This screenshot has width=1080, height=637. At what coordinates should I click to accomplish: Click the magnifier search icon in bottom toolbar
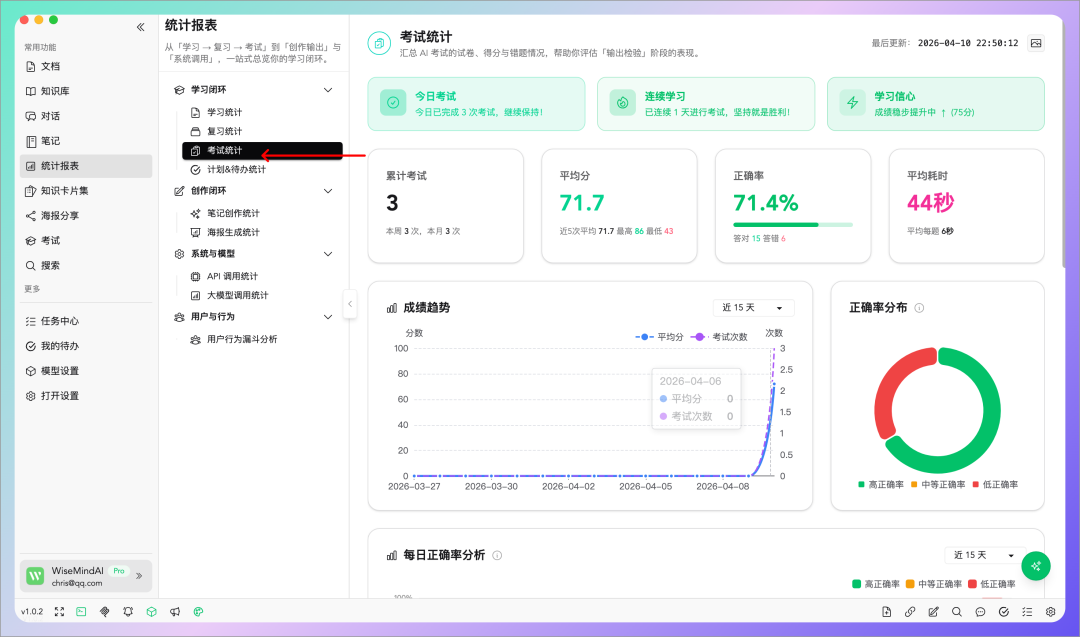pos(957,612)
